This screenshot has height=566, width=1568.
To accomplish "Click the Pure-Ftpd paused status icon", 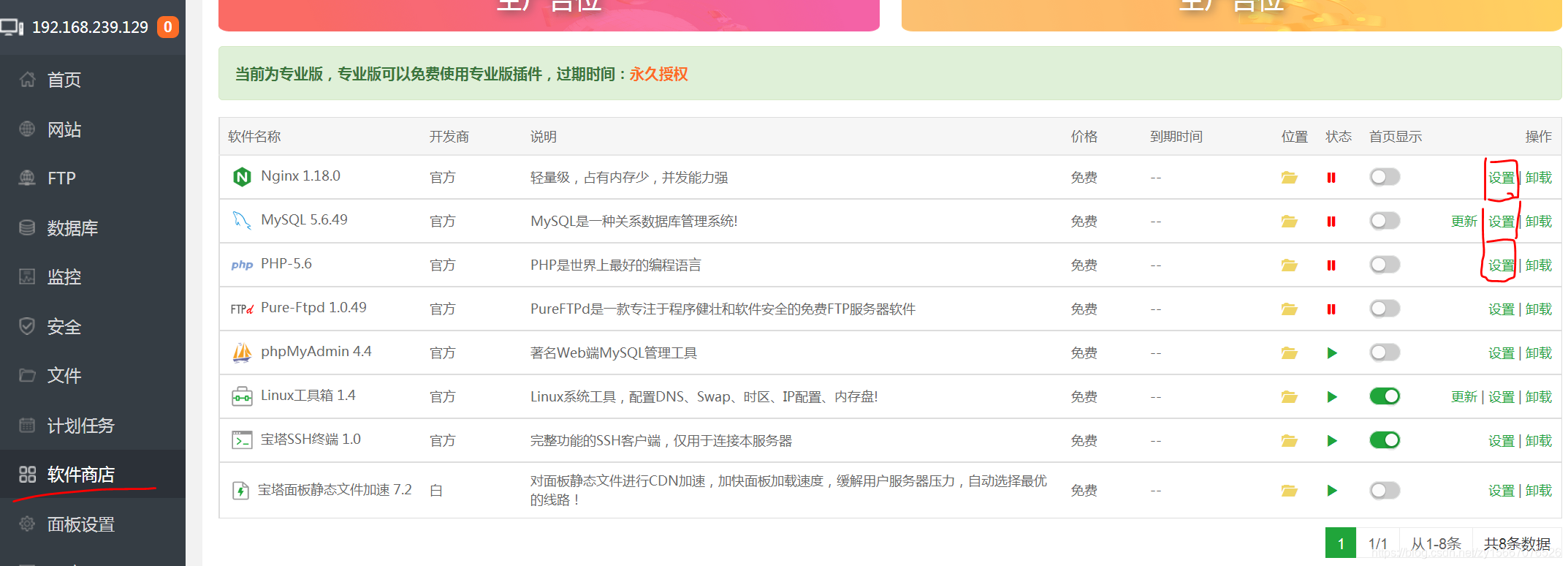I will pos(1331,309).
